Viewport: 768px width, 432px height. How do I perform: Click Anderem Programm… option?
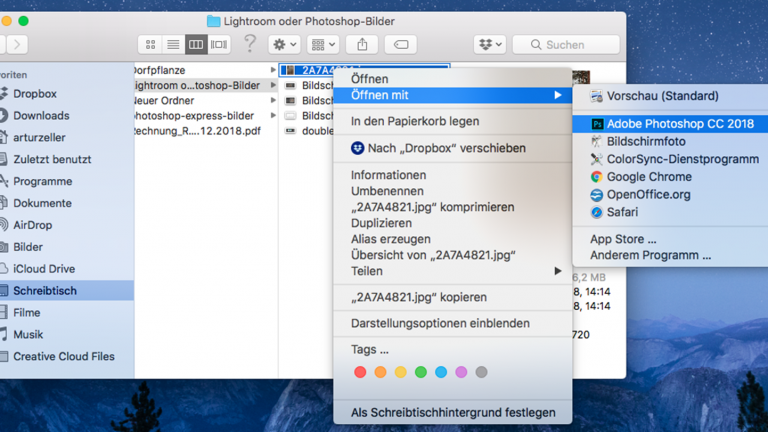point(650,256)
